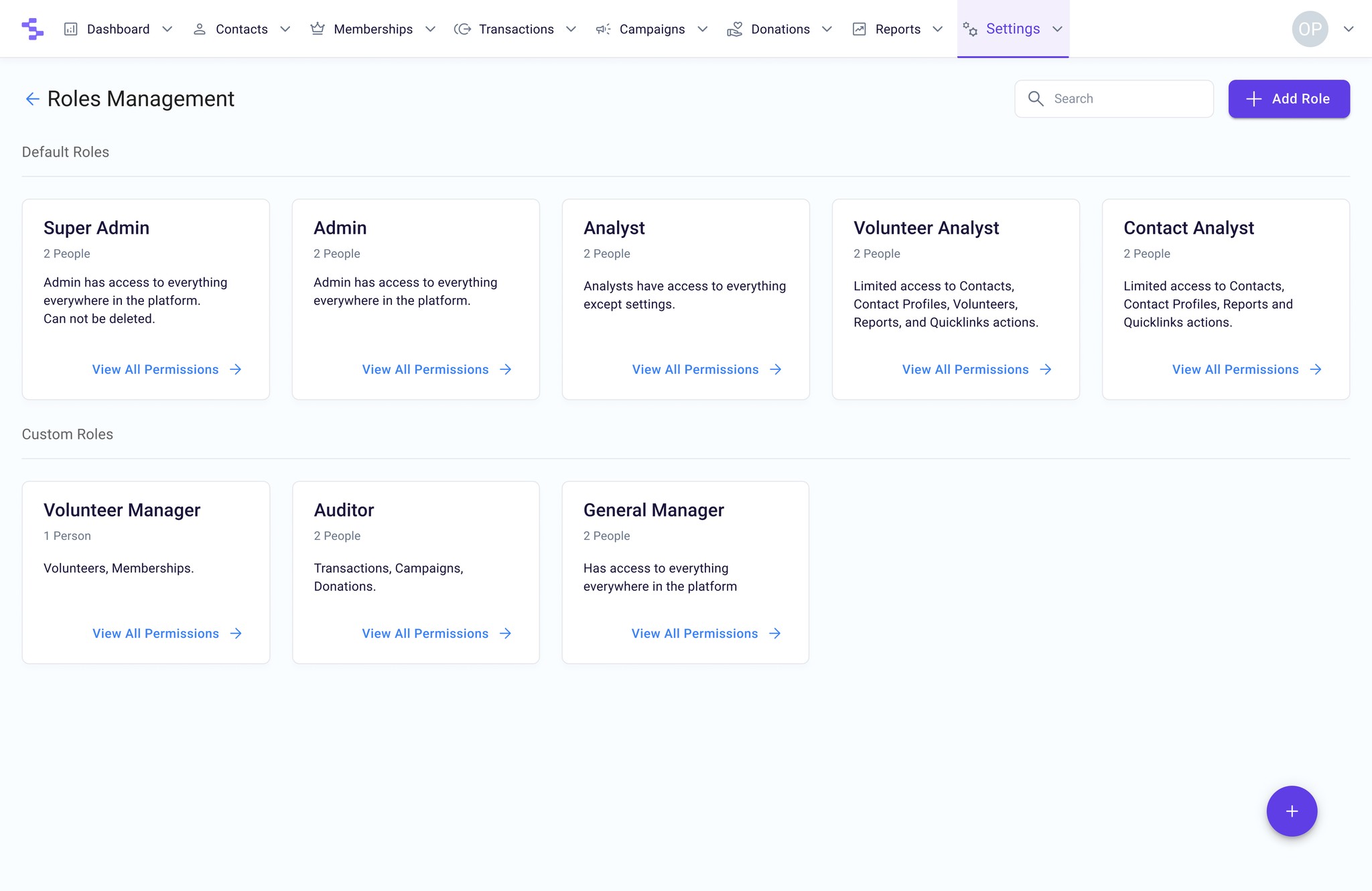Image resolution: width=1372 pixels, height=891 pixels.
Task: Select the Super Admin card title
Action: [x=96, y=228]
